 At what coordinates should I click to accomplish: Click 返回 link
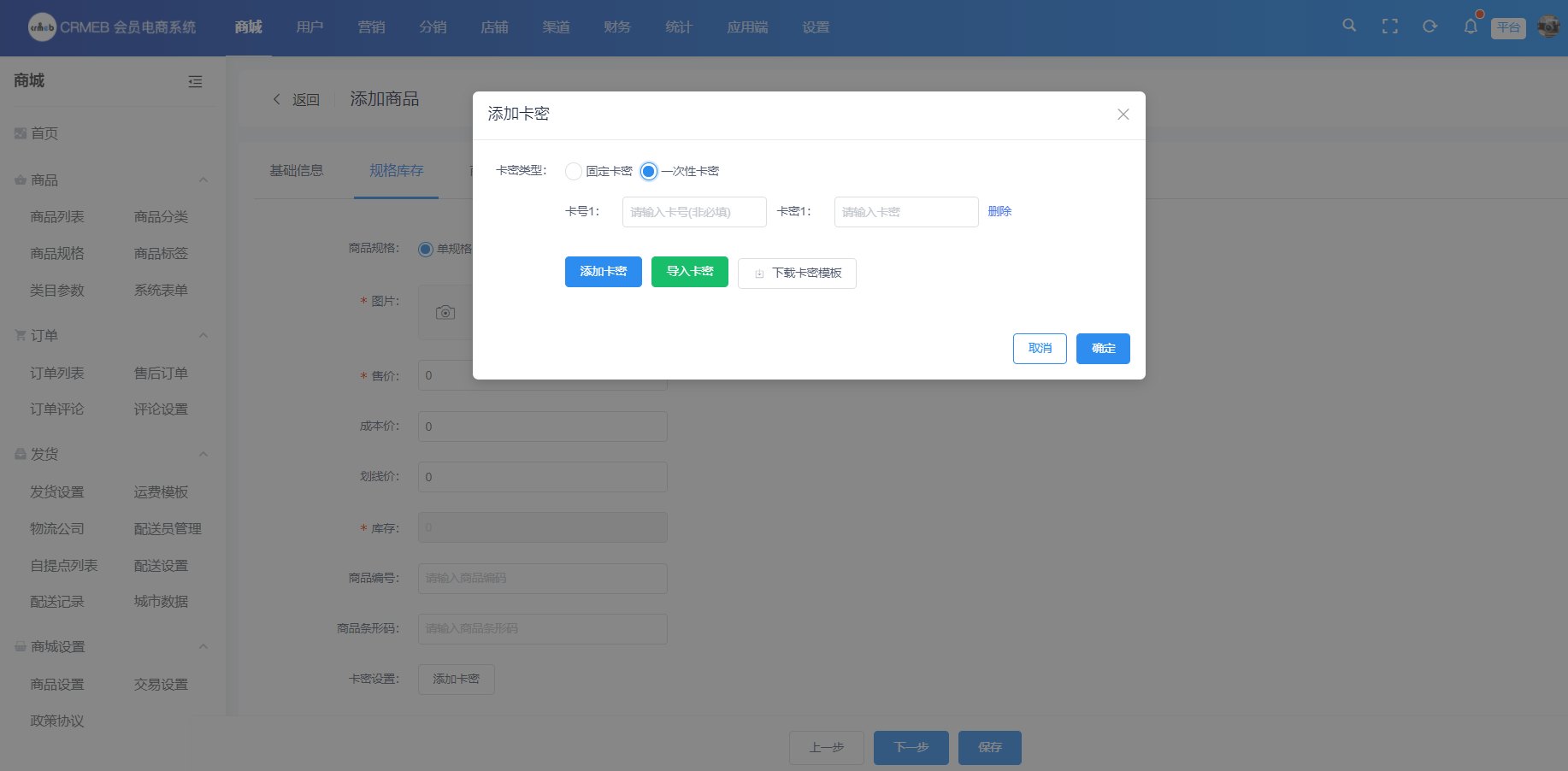(x=306, y=100)
